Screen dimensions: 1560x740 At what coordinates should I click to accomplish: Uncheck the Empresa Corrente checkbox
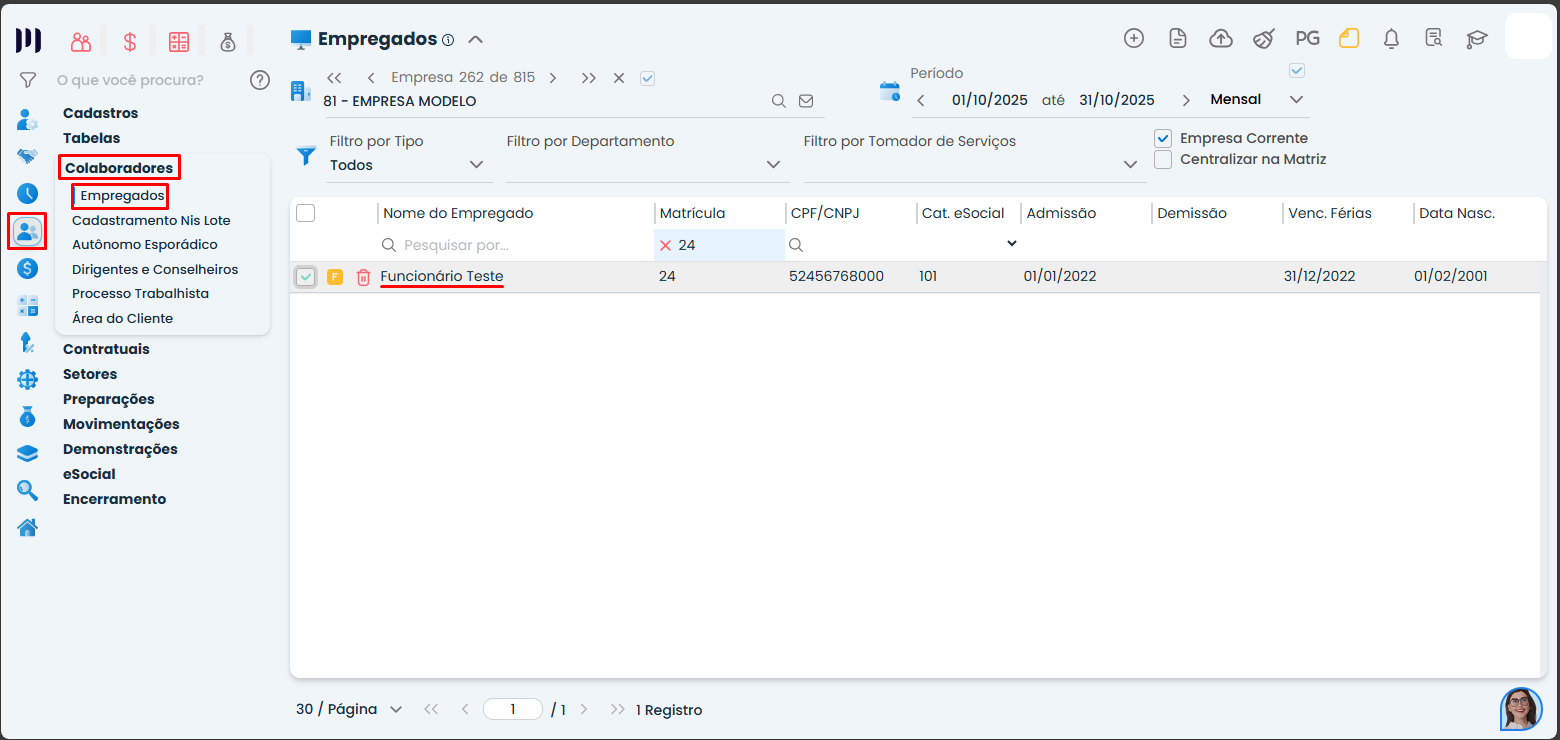coord(1163,138)
